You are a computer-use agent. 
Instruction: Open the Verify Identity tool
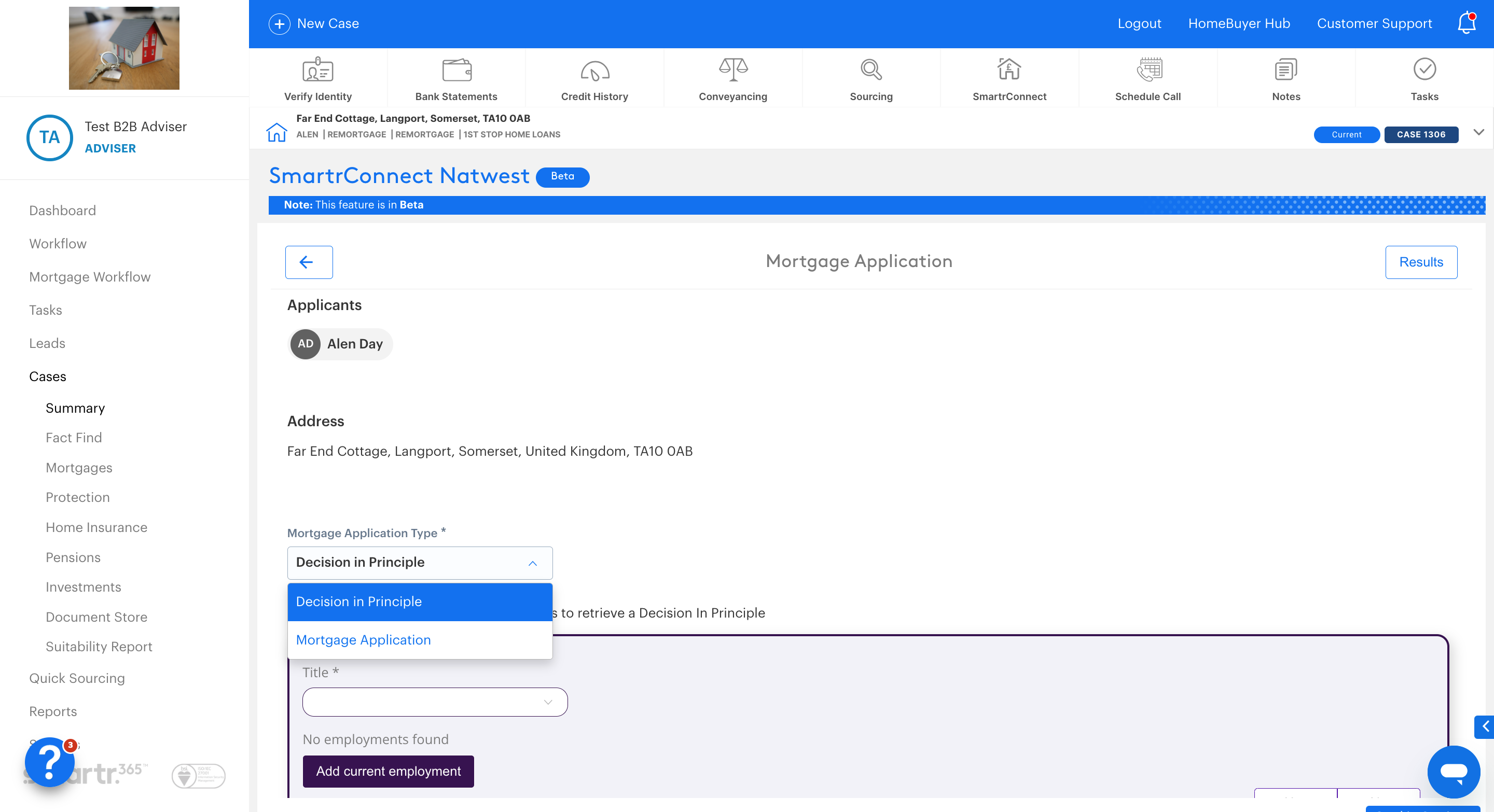[x=318, y=78]
